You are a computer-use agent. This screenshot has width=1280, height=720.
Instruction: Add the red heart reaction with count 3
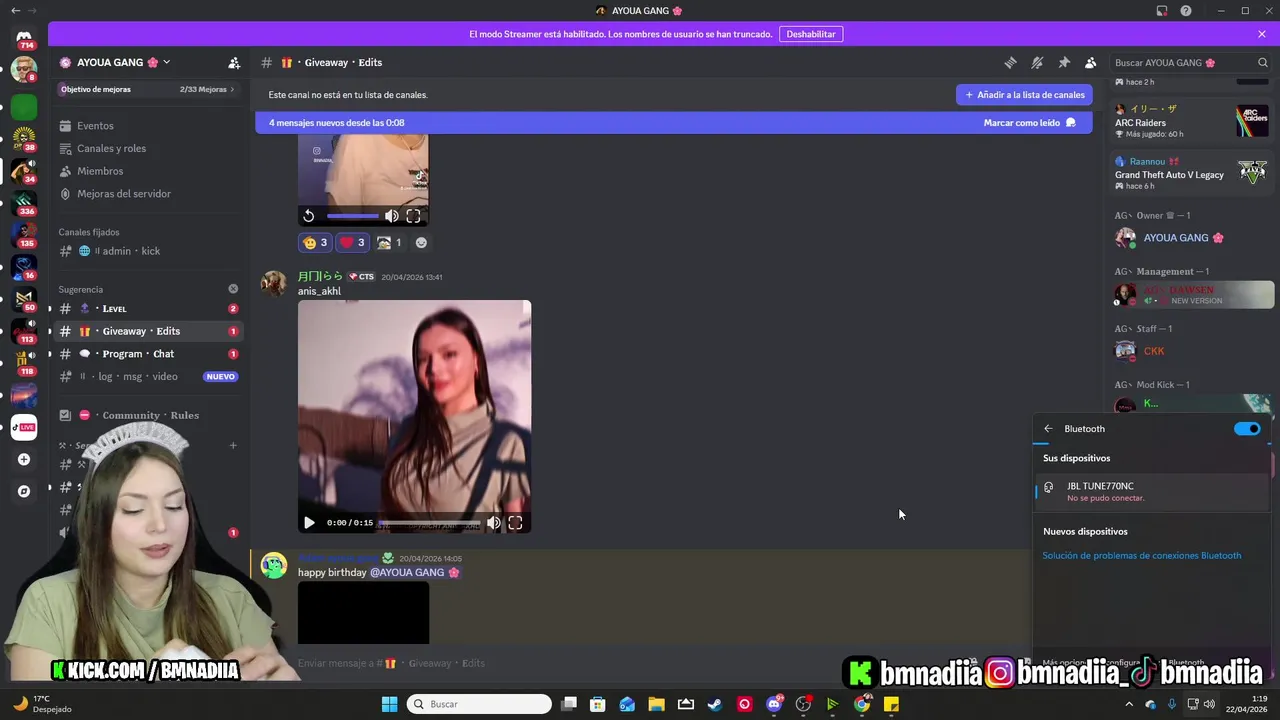pos(352,242)
